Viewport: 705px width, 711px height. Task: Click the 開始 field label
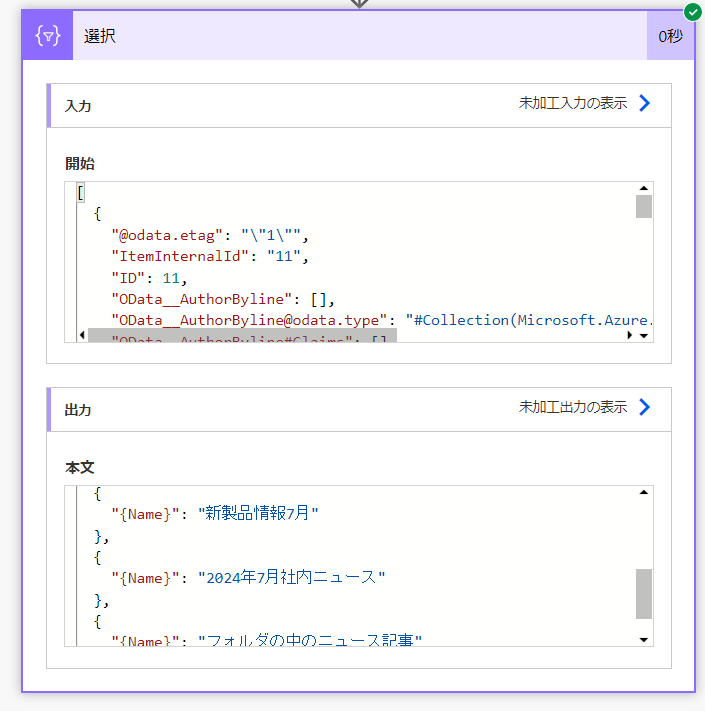point(80,163)
